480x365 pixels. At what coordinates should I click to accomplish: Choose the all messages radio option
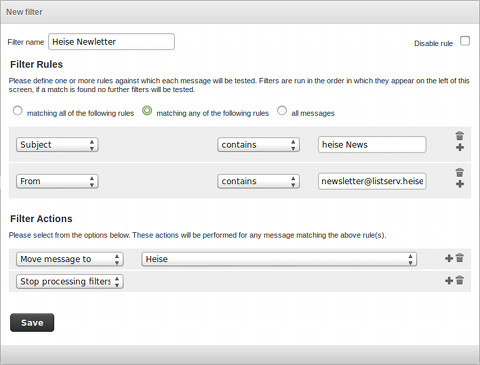[282, 110]
